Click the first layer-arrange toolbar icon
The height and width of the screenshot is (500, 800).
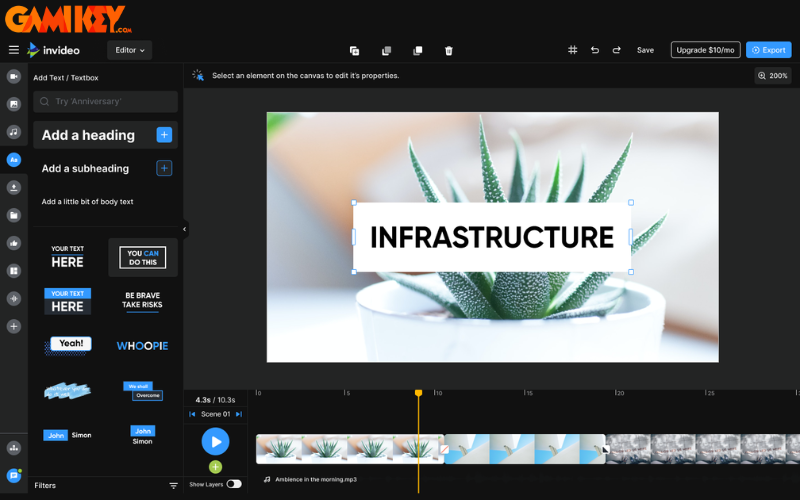click(x=355, y=51)
